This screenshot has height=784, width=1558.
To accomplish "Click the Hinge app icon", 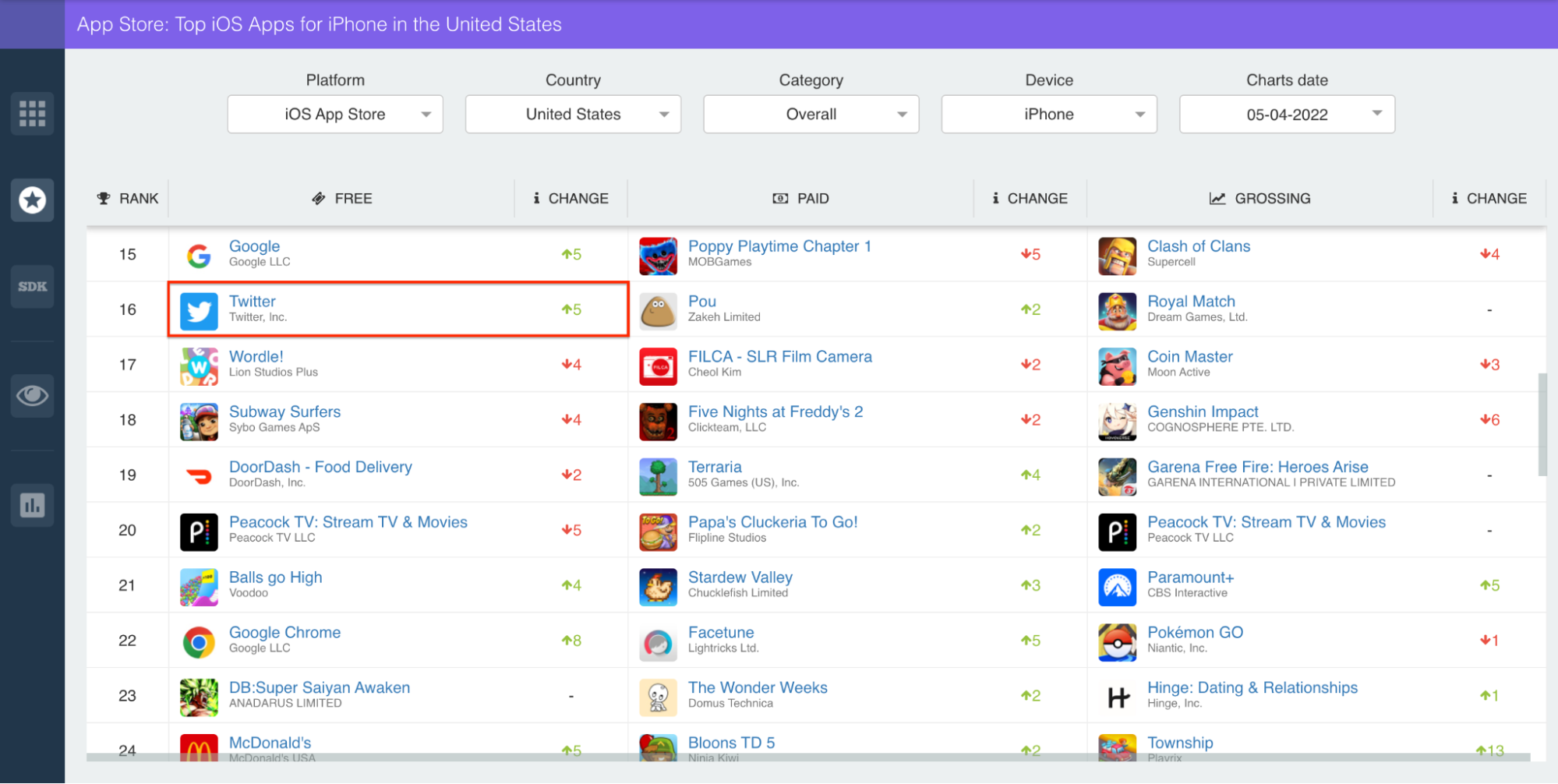I will [x=1117, y=697].
